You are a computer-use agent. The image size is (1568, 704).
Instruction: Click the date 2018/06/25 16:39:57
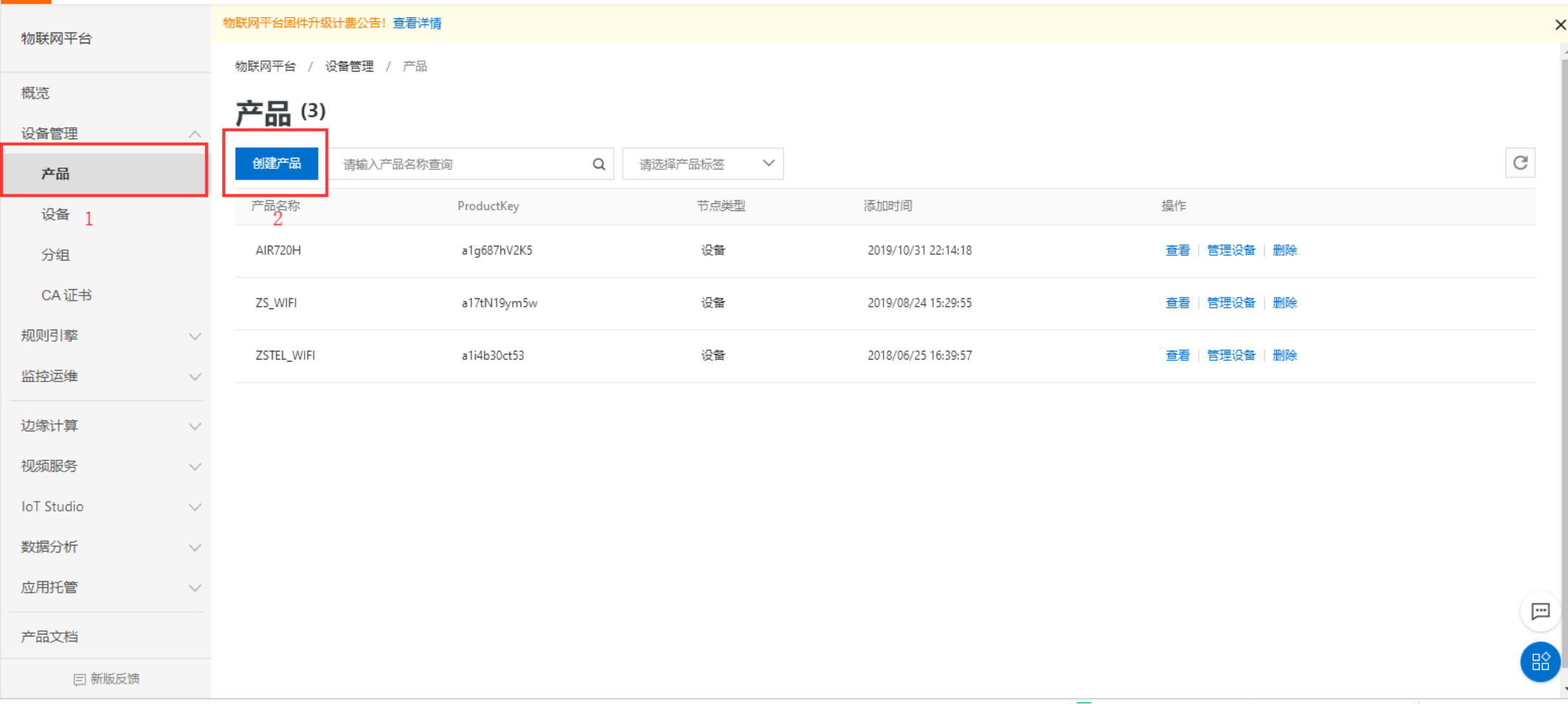[x=920, y=356]
